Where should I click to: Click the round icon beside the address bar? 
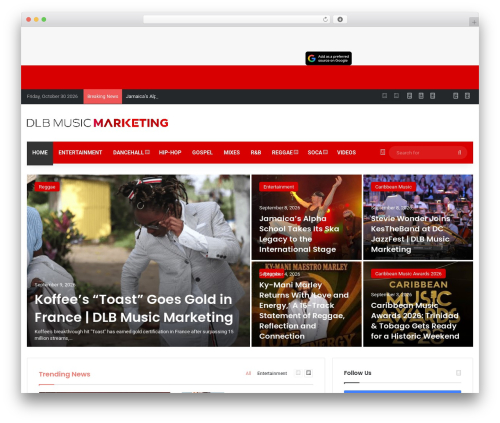[340, 20]
